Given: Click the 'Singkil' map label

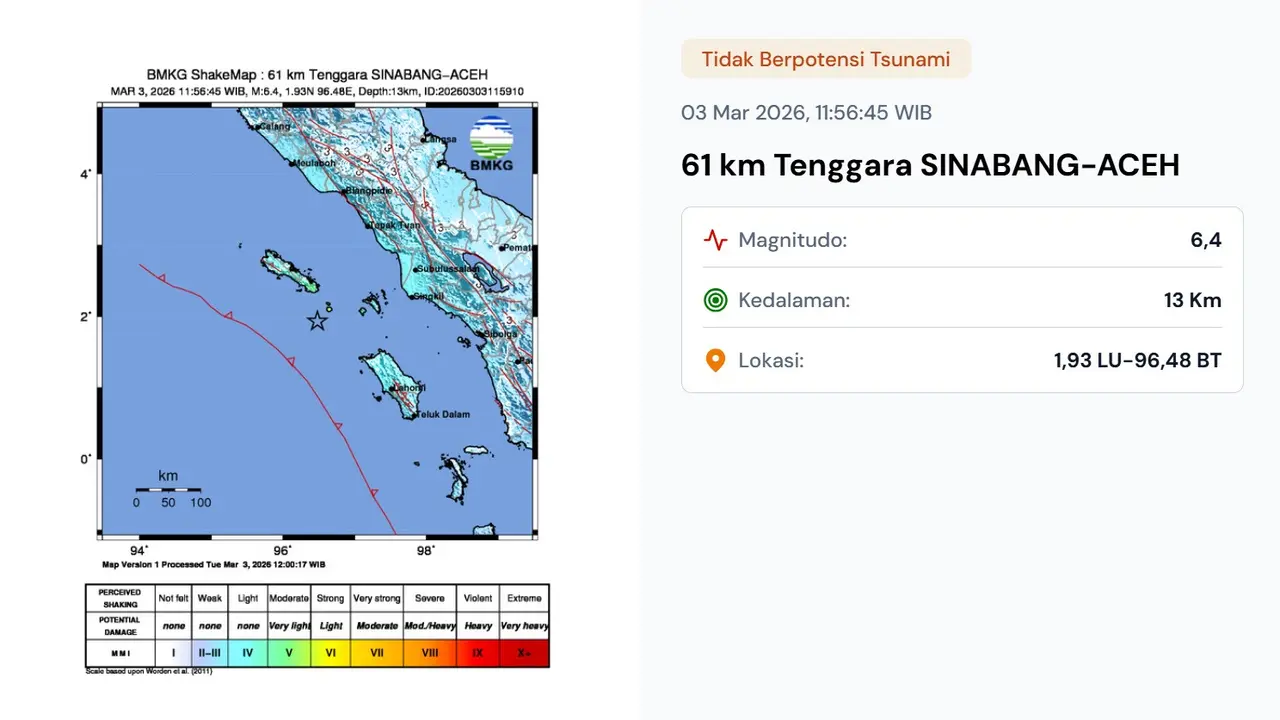Looking at the screenshot, I should pos(430,296).
